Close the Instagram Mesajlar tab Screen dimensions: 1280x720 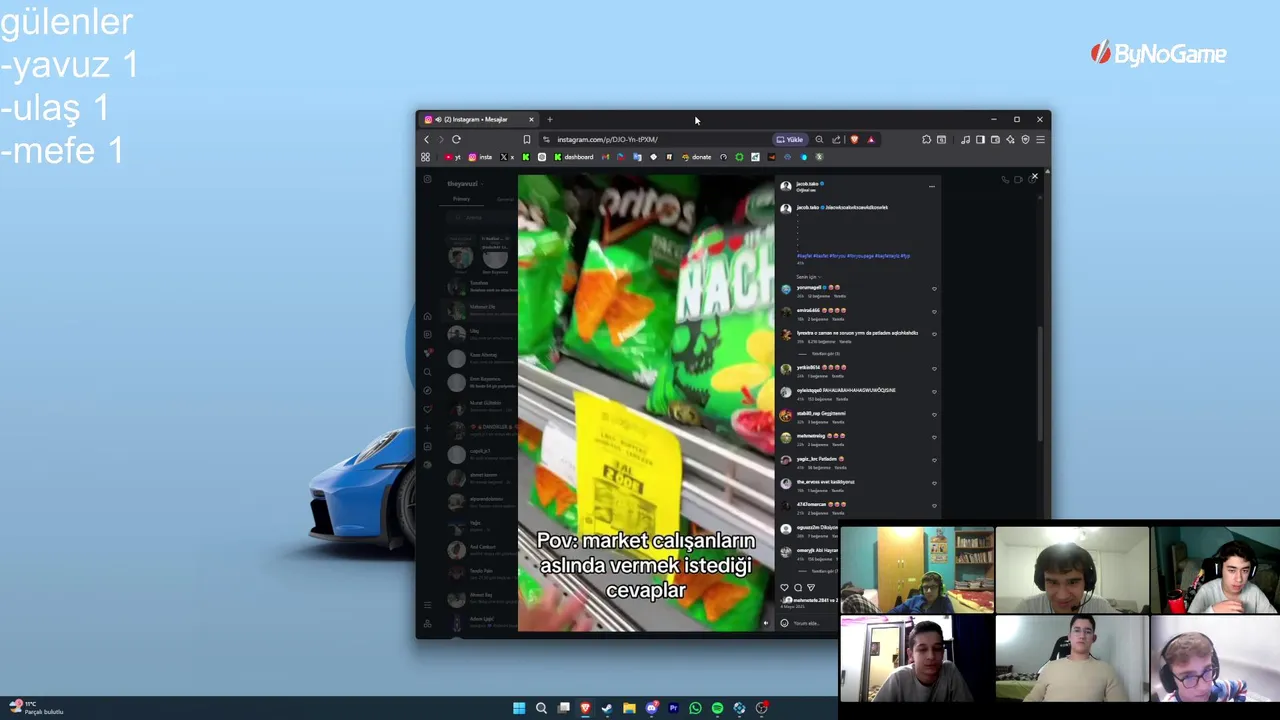pyautogui.click(x=531, y=119)
